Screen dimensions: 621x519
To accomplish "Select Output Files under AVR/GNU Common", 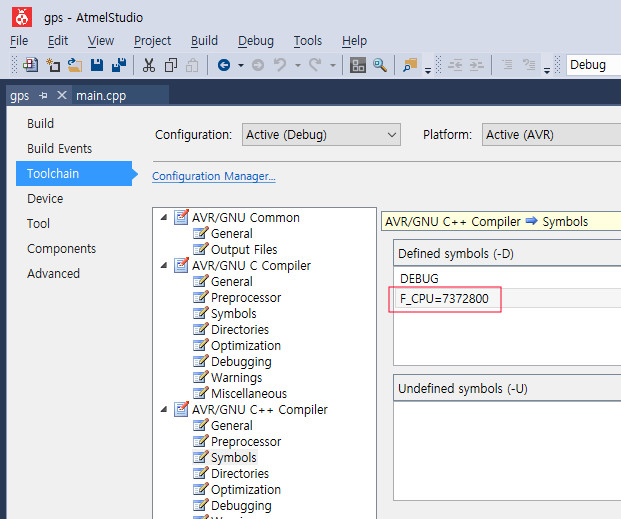I will pos(244,250).
